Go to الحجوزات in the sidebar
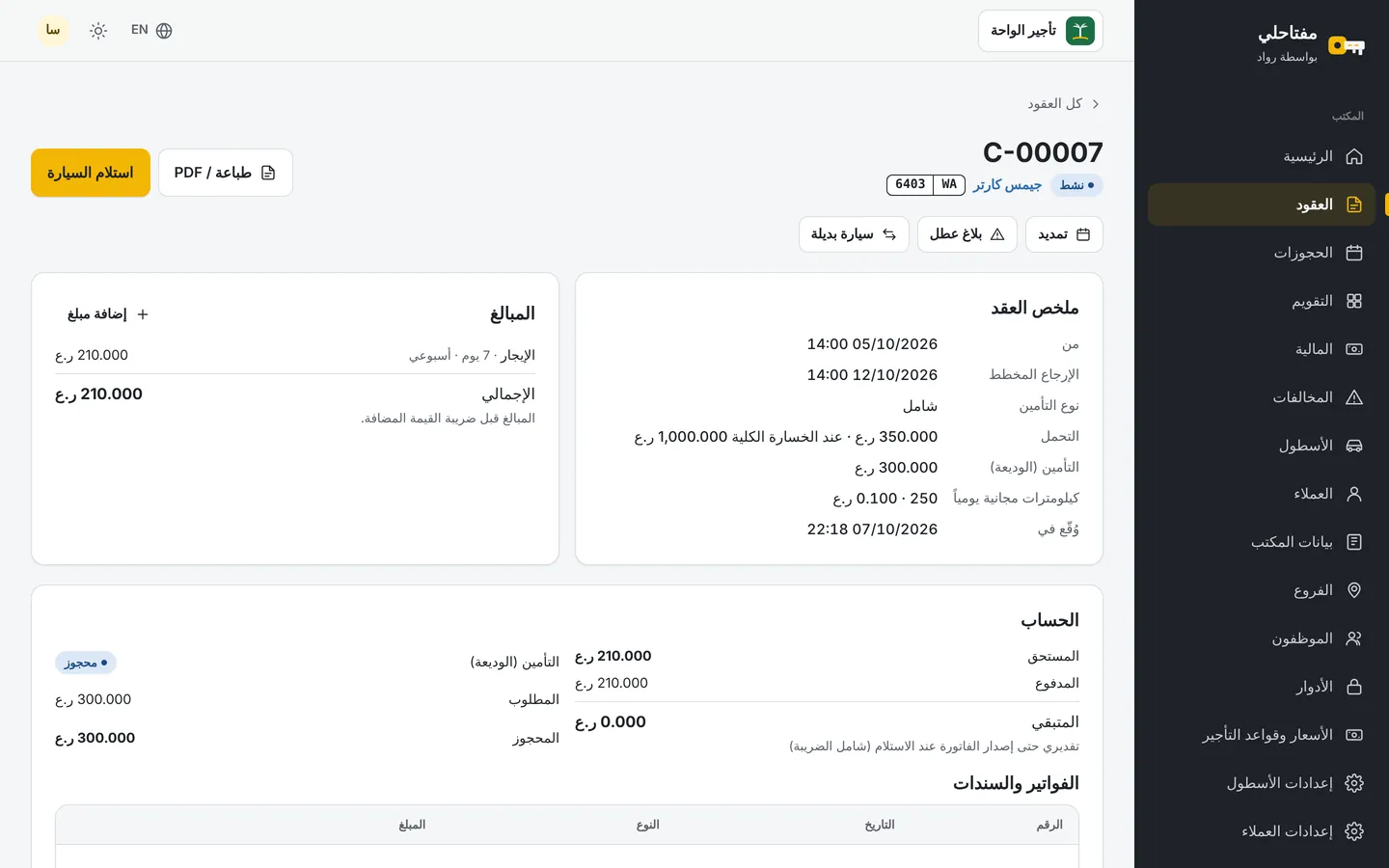This screenshot has width=1389, height=868. 1262,253
